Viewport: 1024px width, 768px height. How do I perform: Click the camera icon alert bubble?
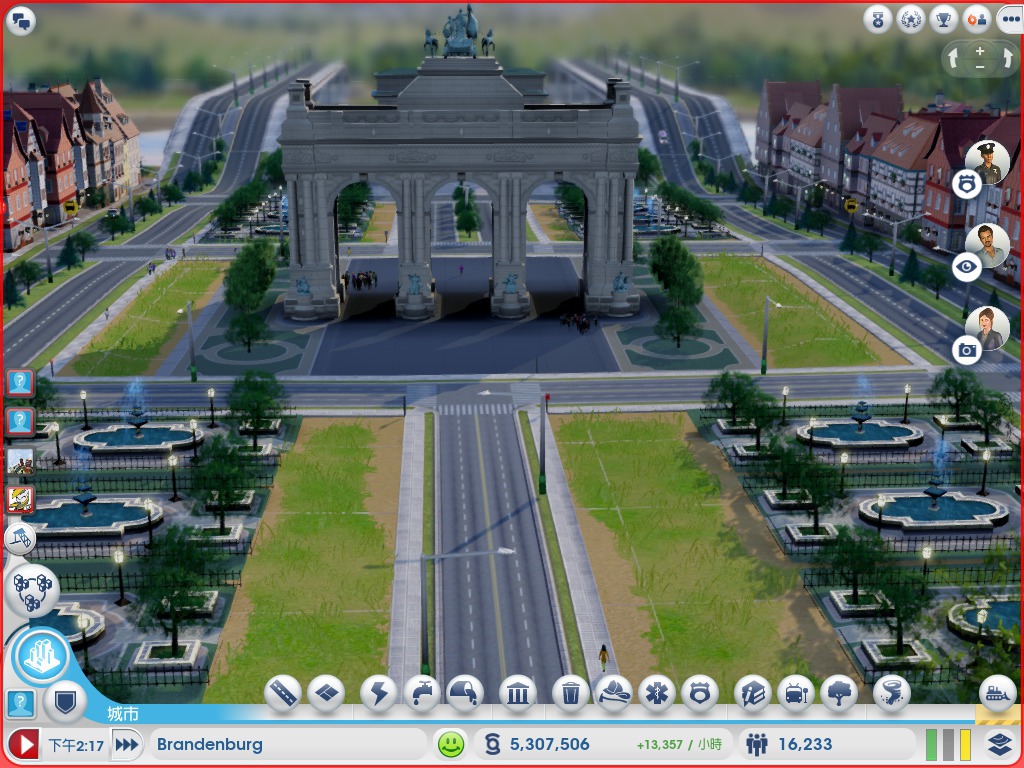tap(967, 350)
